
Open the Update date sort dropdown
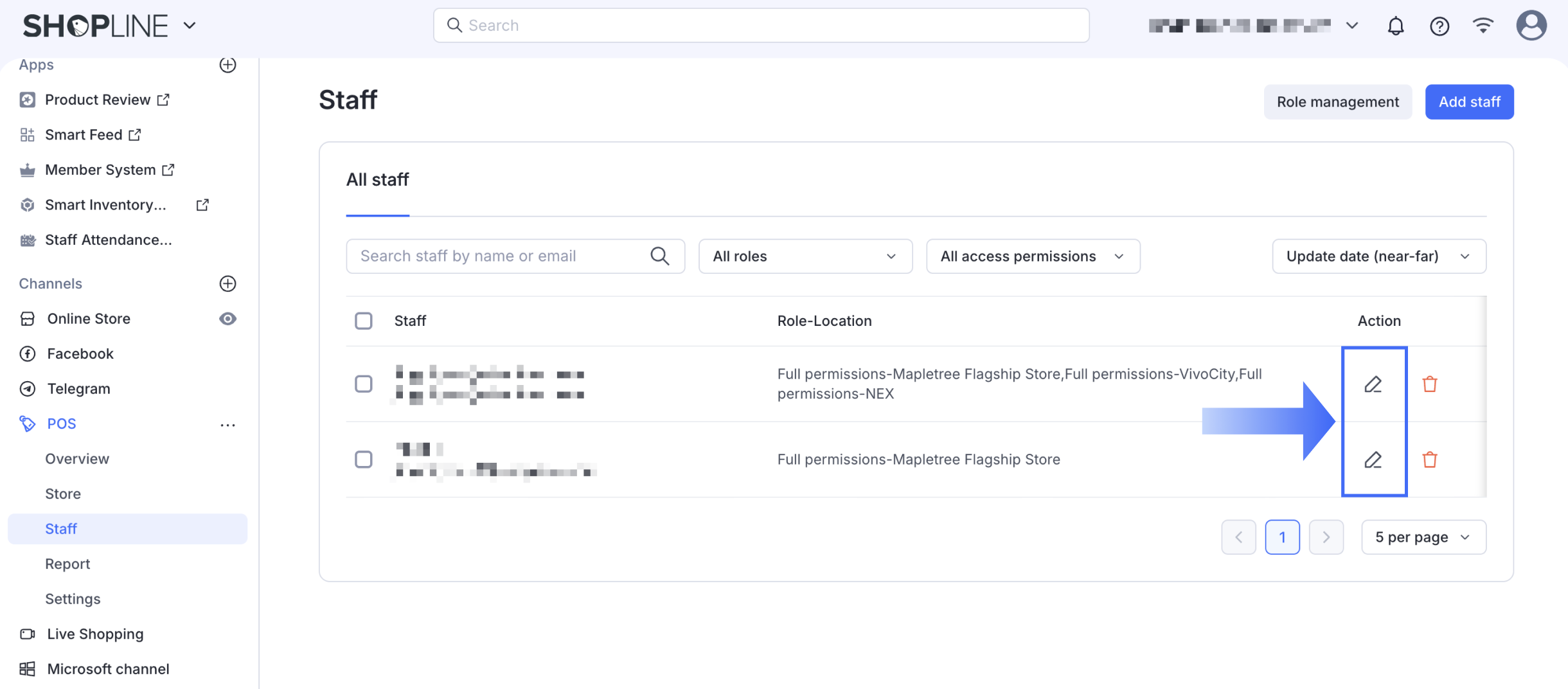[1378, 256]
